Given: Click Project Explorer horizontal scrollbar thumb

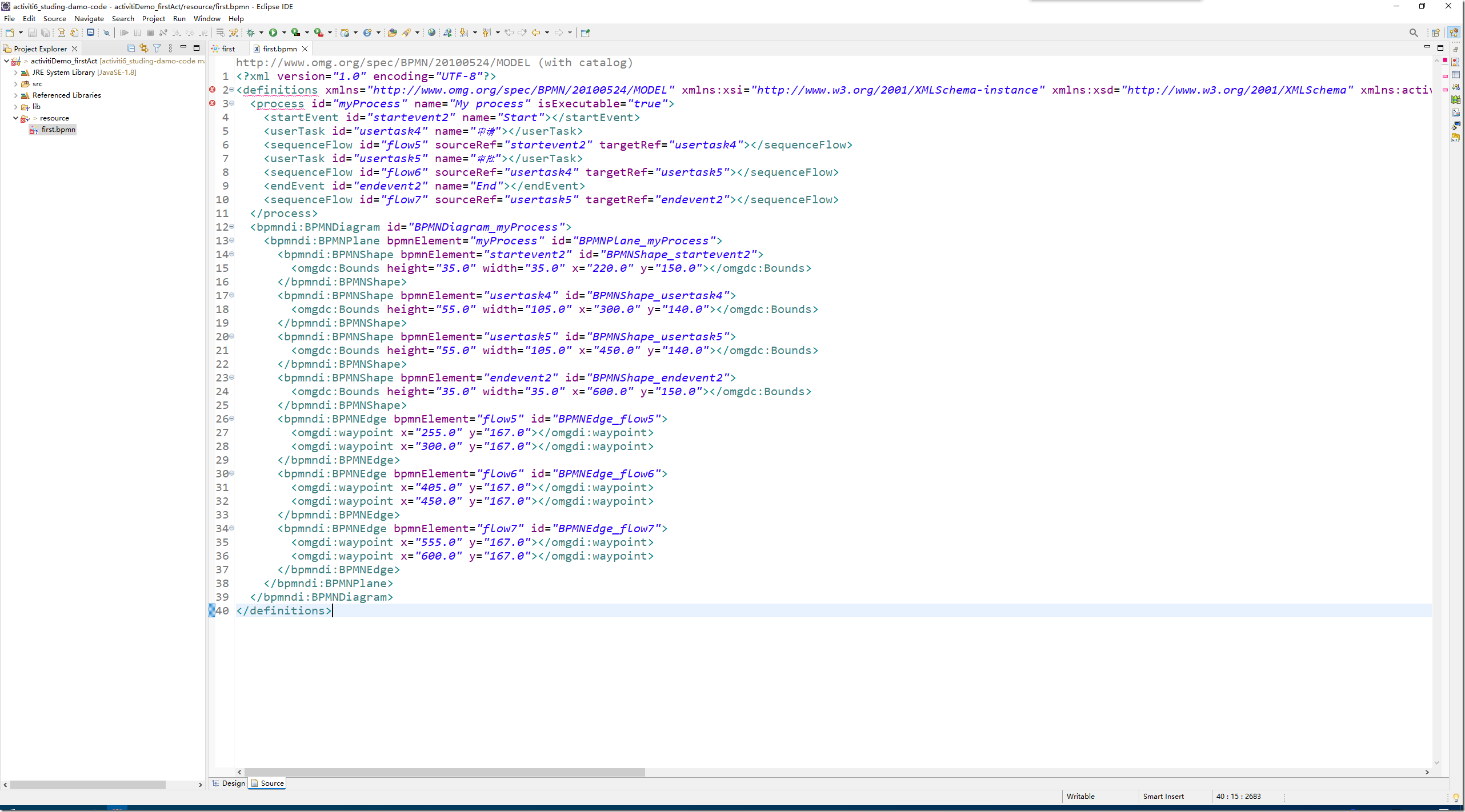Looking at the screenshot, I should tap(88, 785).
